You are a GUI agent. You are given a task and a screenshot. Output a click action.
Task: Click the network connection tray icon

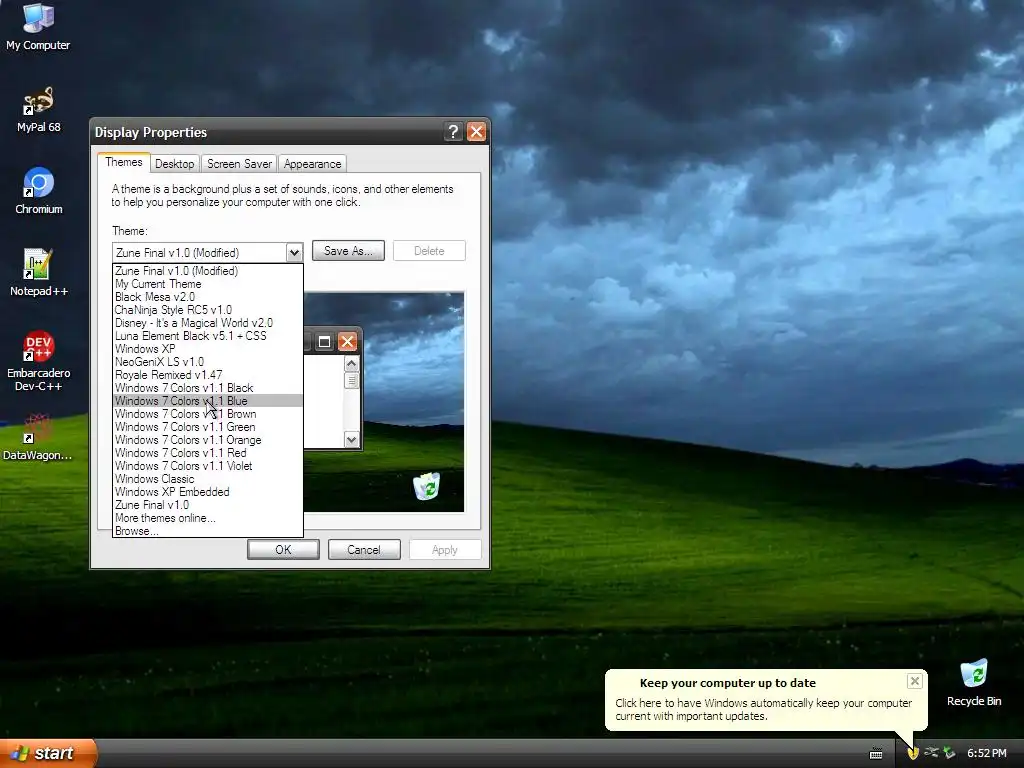[x=931, y=753]
